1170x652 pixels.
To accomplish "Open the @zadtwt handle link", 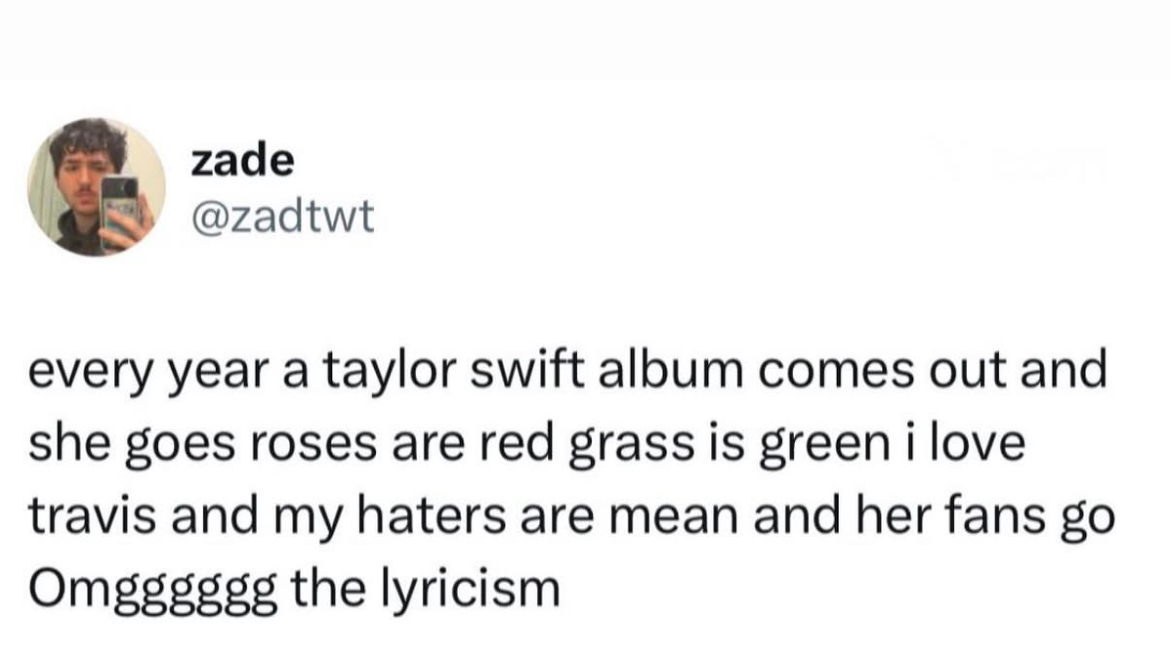I will pyautogui.click(x=282, y=216).
